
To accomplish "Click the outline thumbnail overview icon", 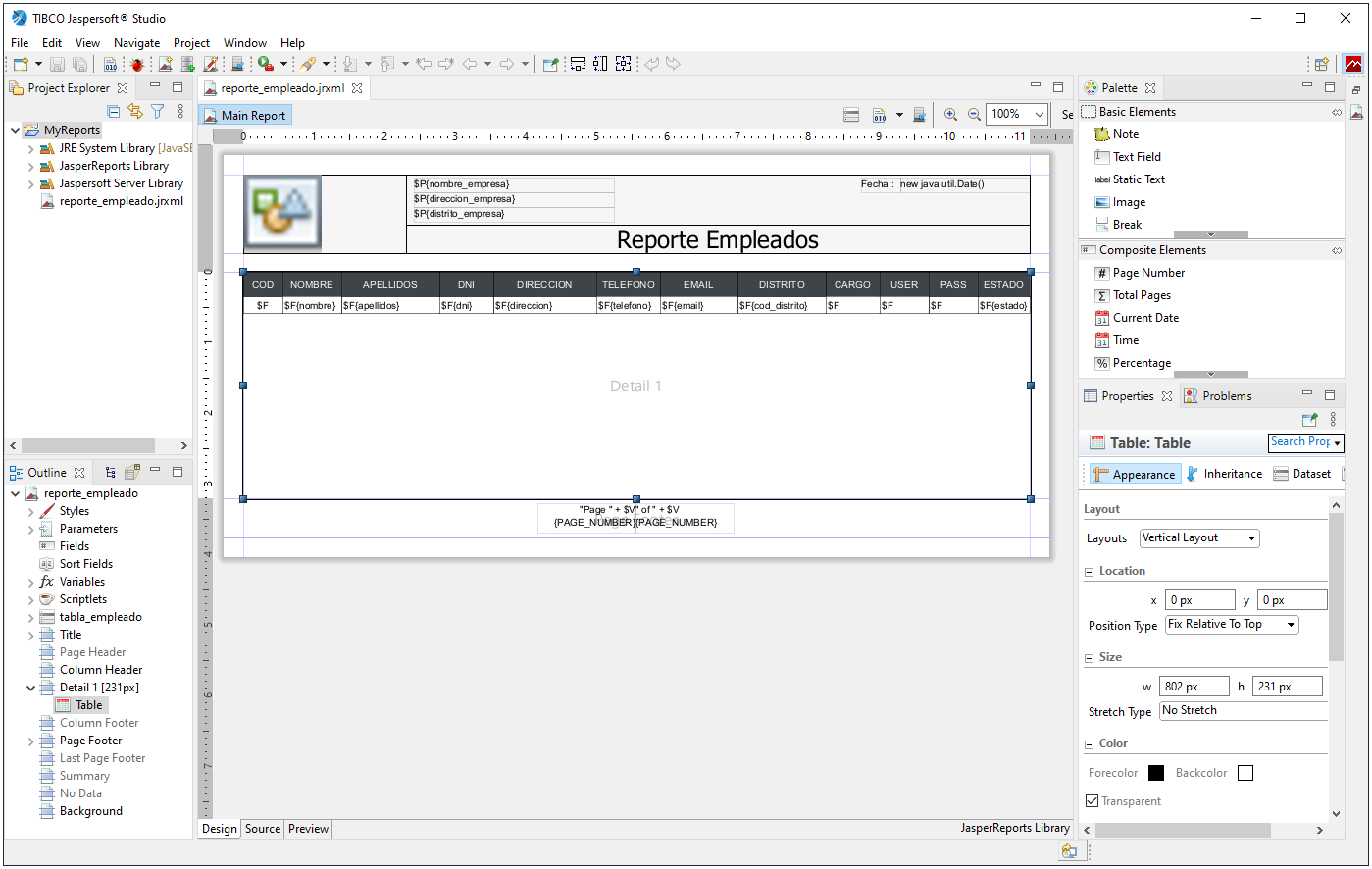I will click(x=132, y=472).
